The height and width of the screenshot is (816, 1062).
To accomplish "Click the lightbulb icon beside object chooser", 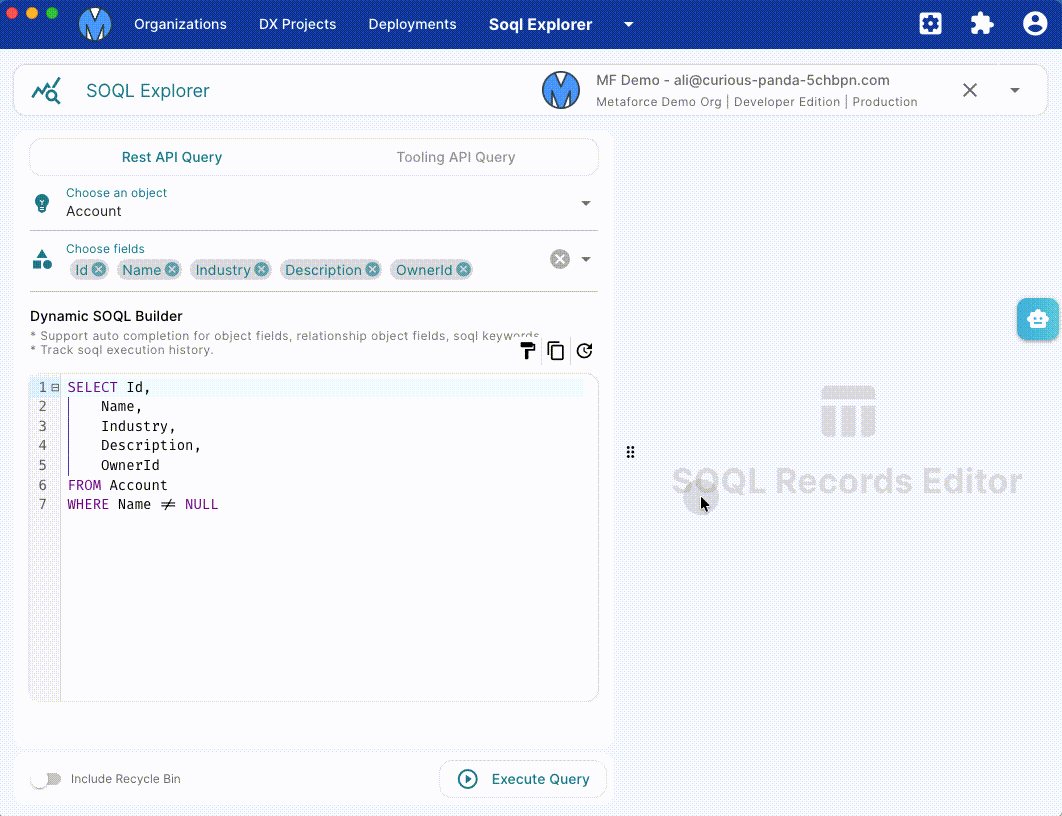I will (42, 203).
